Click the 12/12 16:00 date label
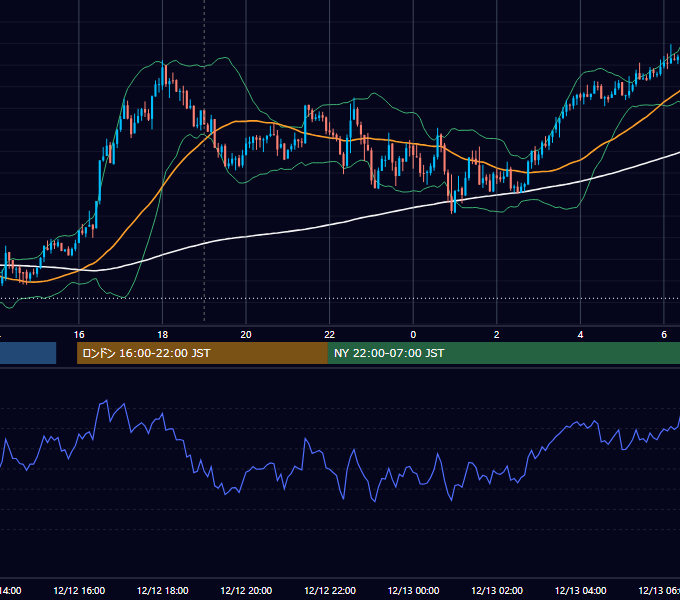This screenshot has width=680, height=600. 79,590
